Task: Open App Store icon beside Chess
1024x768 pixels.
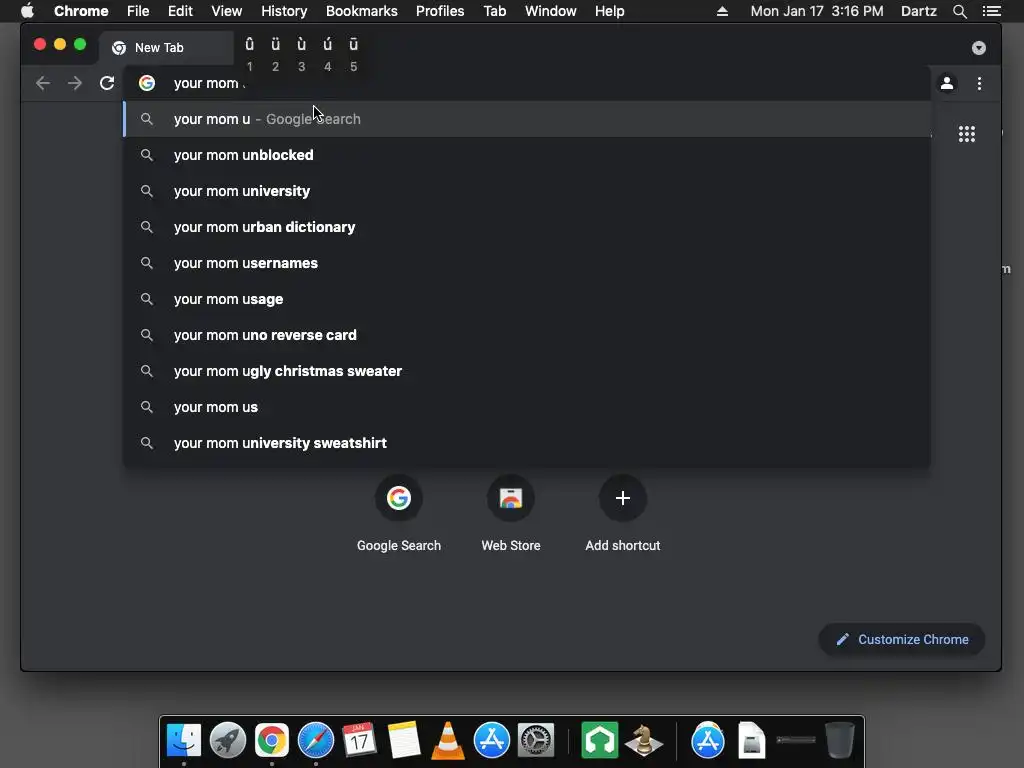Action: 708,741
